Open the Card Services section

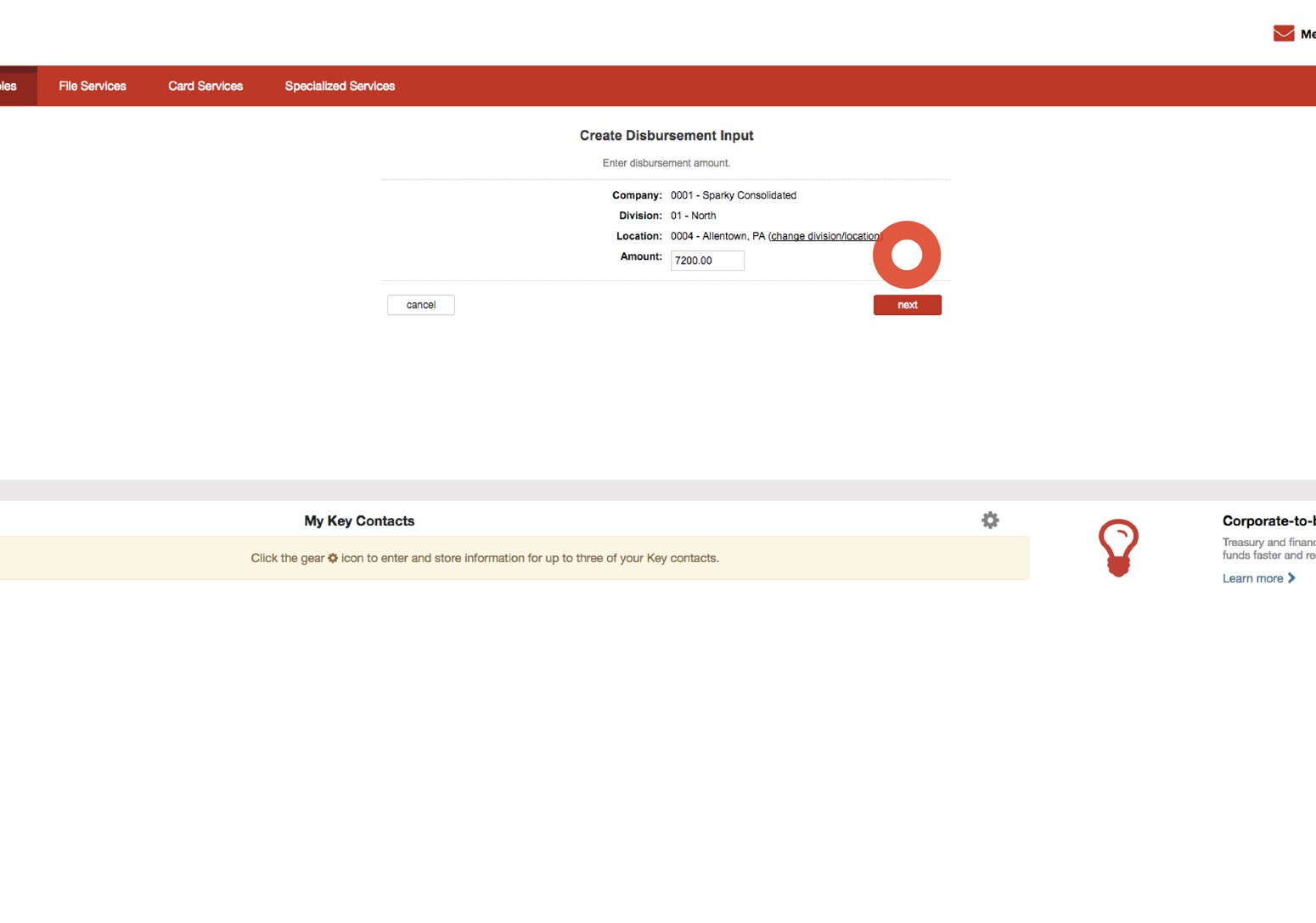click(205, 85)
